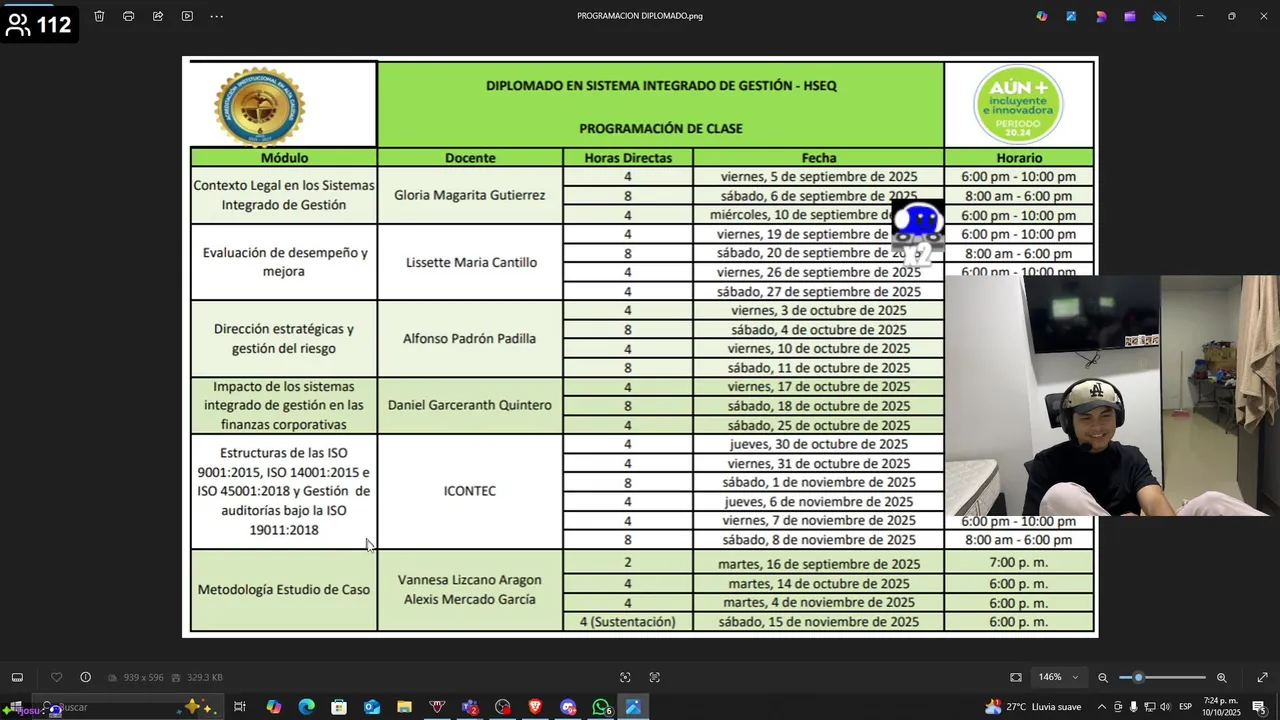Click the webcam overlay showing the streamer
This screenshot has height=720, width=1280.
coord(1112,396)
